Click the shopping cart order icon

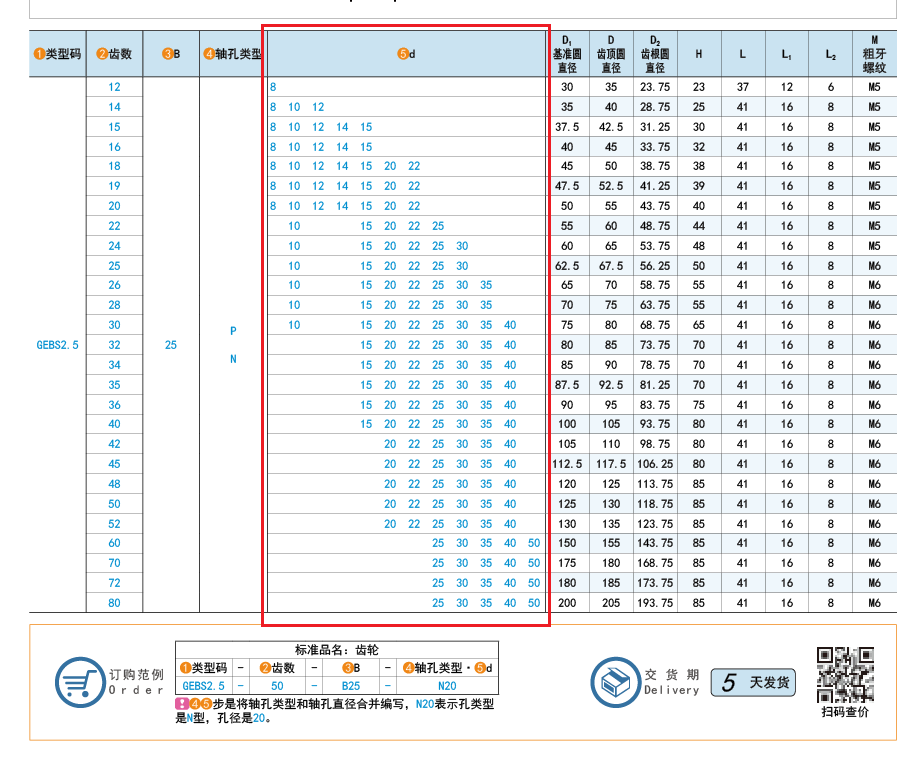point(80,682)
